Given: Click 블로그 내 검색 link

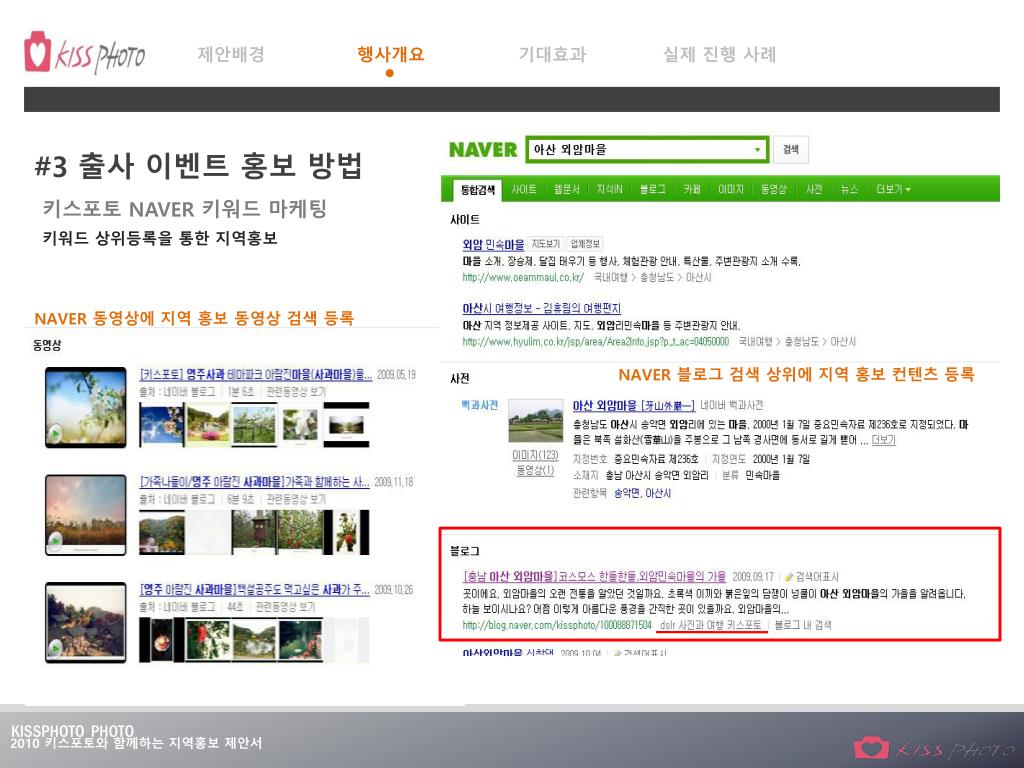Looking at the screenshot, I should click(803, 625).
